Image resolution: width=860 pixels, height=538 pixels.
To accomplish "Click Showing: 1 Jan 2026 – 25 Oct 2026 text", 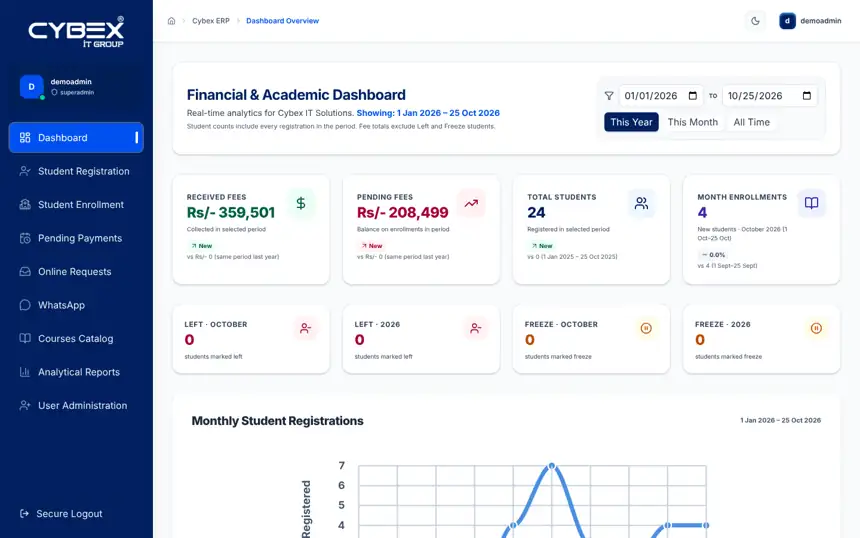I will pos(428,113).
